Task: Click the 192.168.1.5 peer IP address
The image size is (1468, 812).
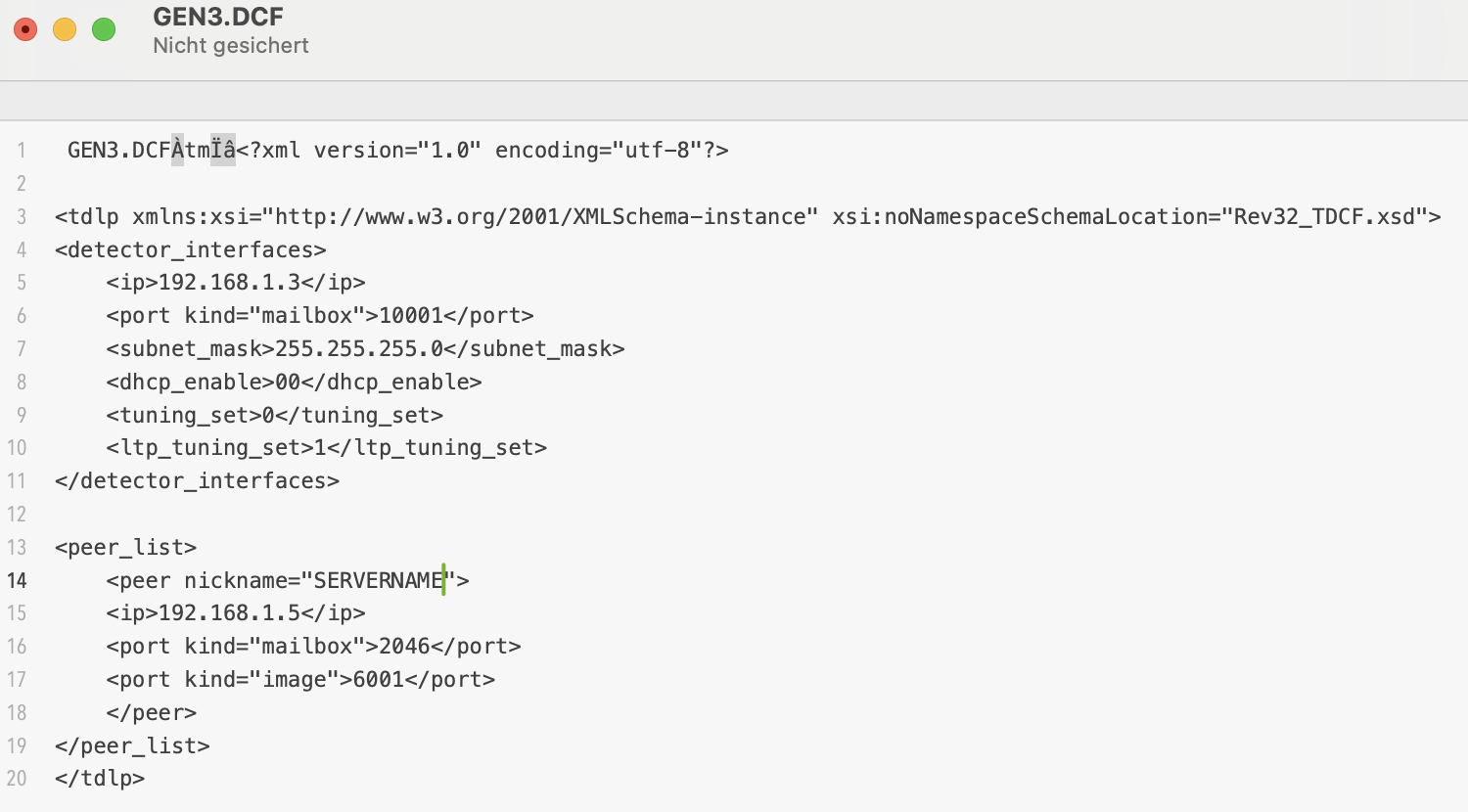Action: [x=229, y=613]
